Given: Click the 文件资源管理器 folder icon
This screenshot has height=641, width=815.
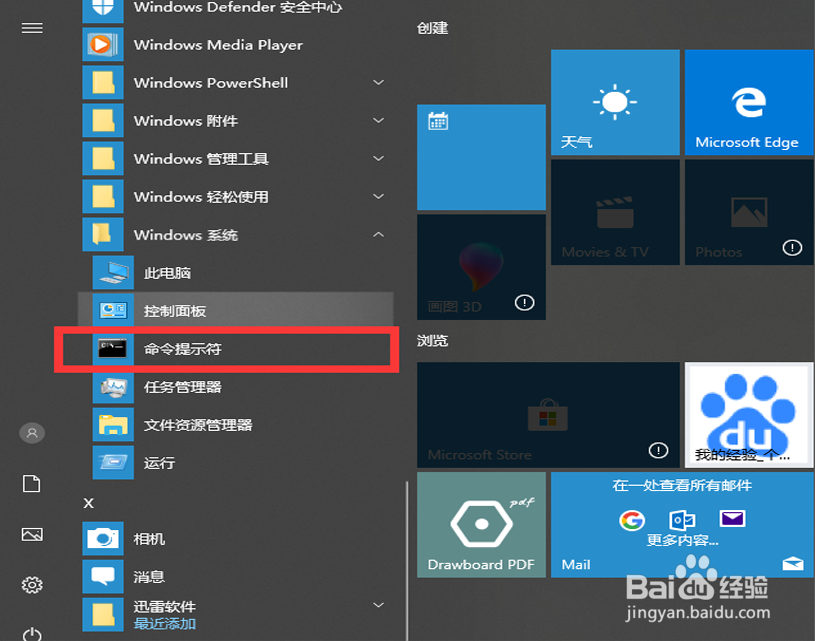Looking at the screenshot, I should pos(113,424).
